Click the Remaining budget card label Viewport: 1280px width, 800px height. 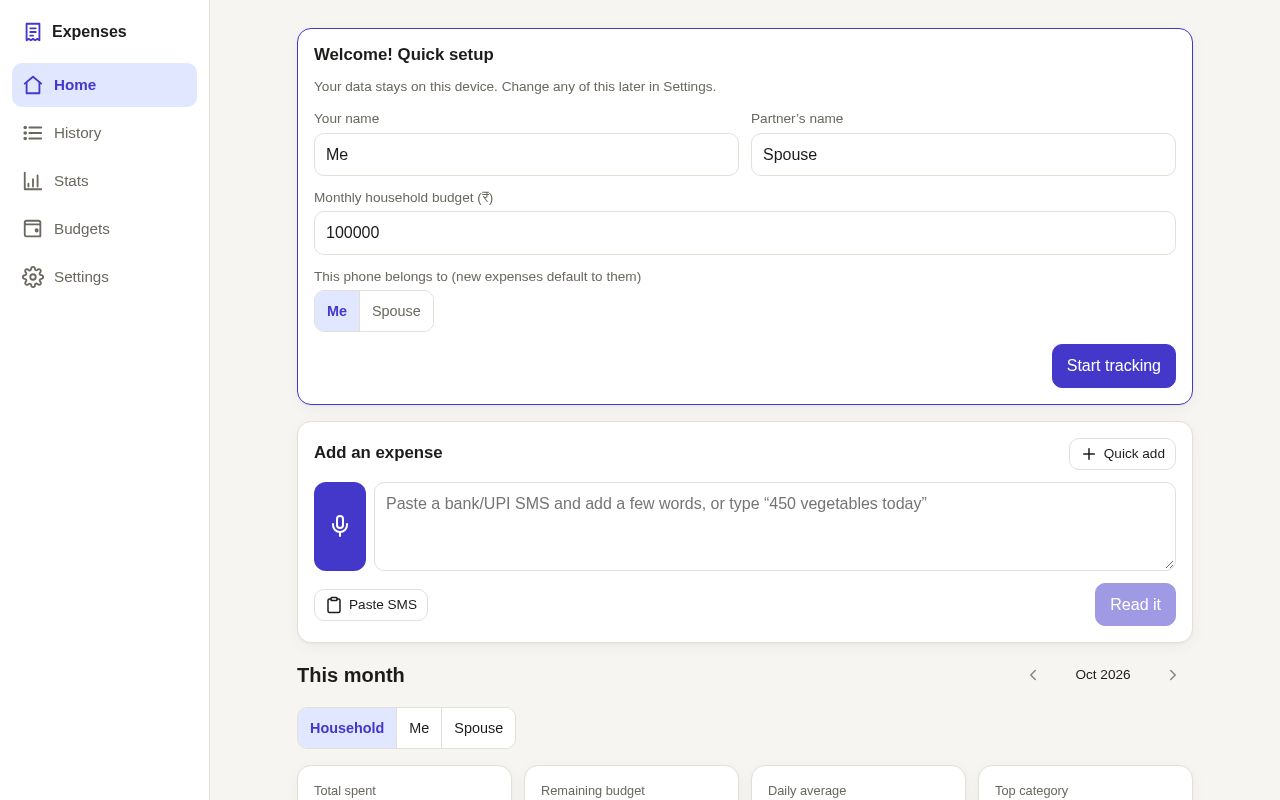(593, 791)
